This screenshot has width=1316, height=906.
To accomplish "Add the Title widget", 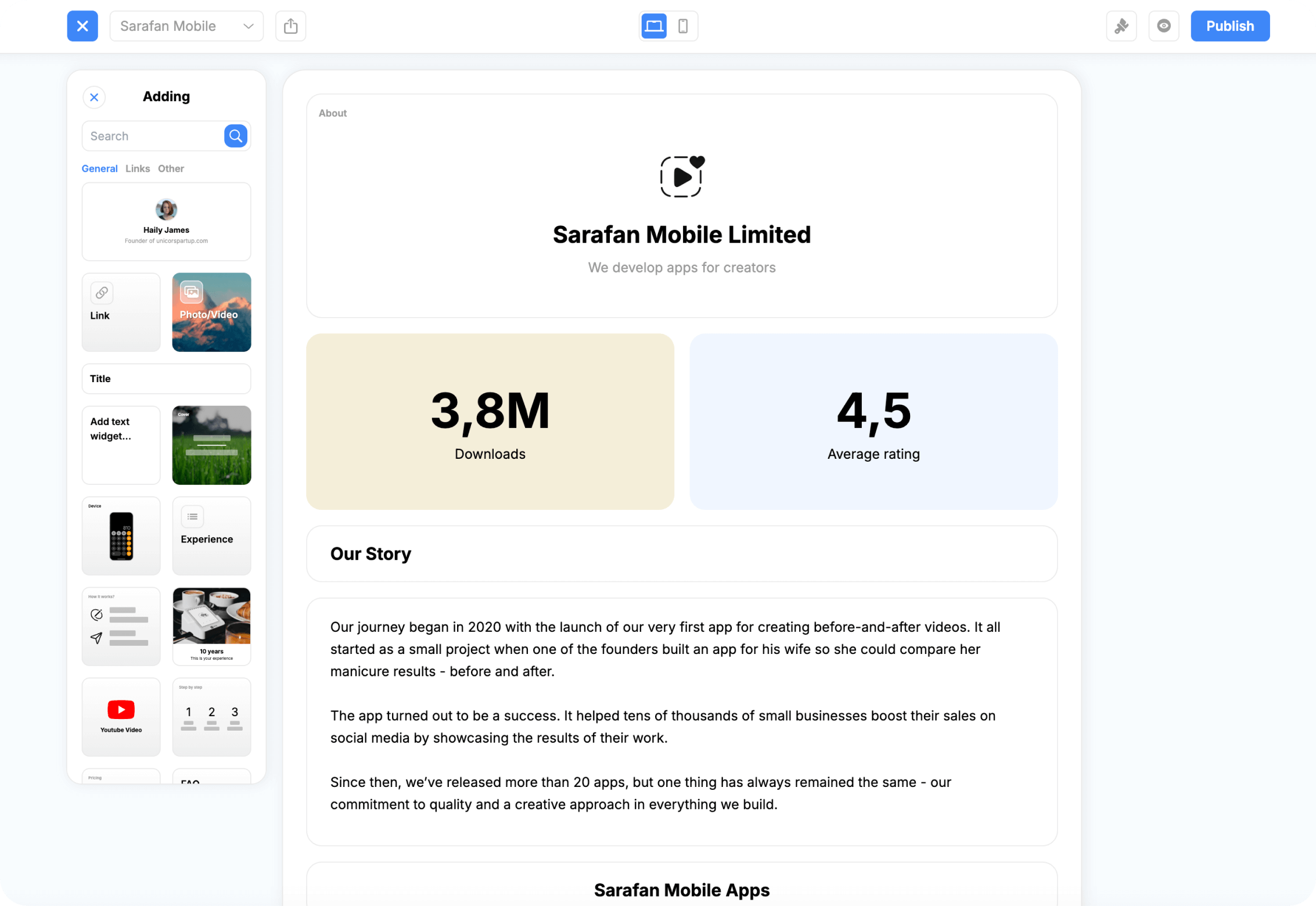I will (x=166, y=378).
